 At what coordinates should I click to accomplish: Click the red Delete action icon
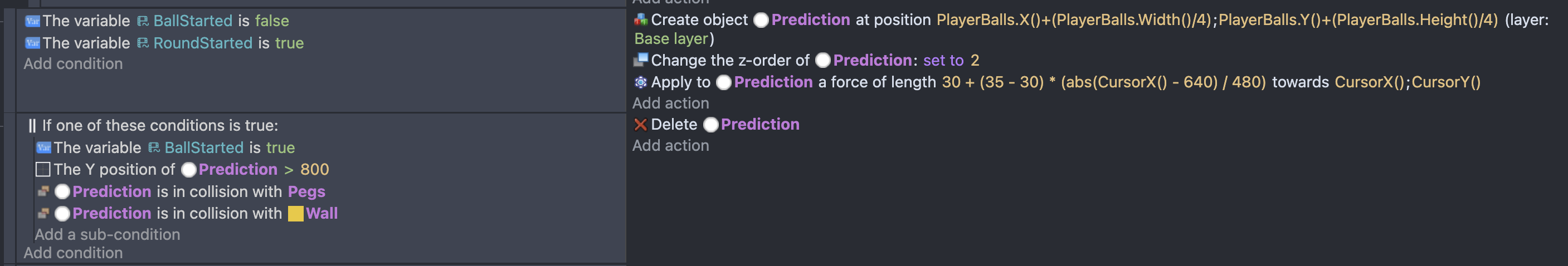(640, 125)
